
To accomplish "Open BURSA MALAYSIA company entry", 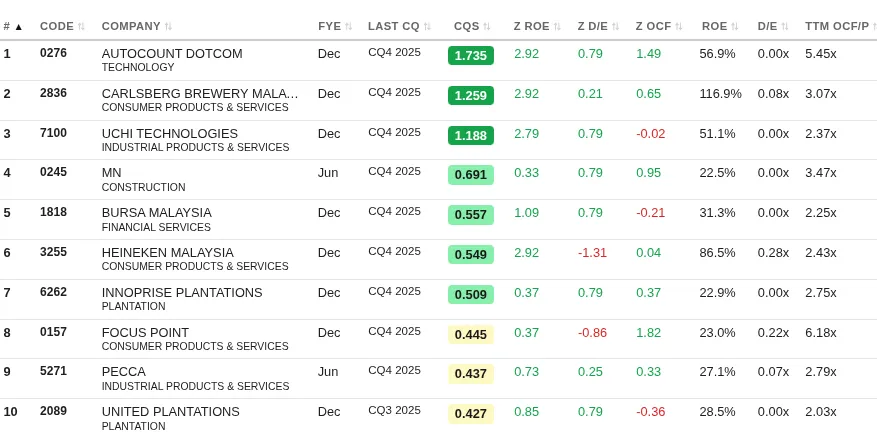I will (x=157, y=213).
